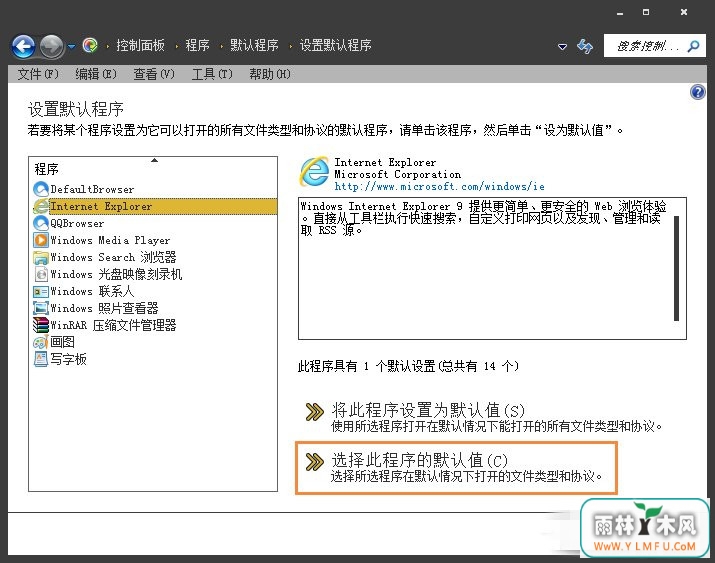Sort by the 程序 column header

[153, 169]
